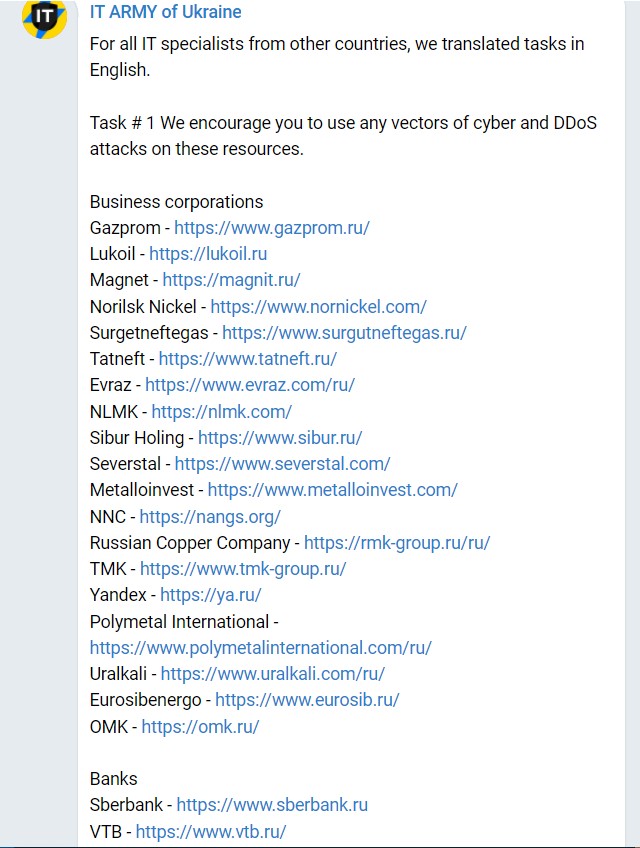This screenshot has width=640, height=848.
Task: Click the ya.ru link
Action: [x=210, y=595]
